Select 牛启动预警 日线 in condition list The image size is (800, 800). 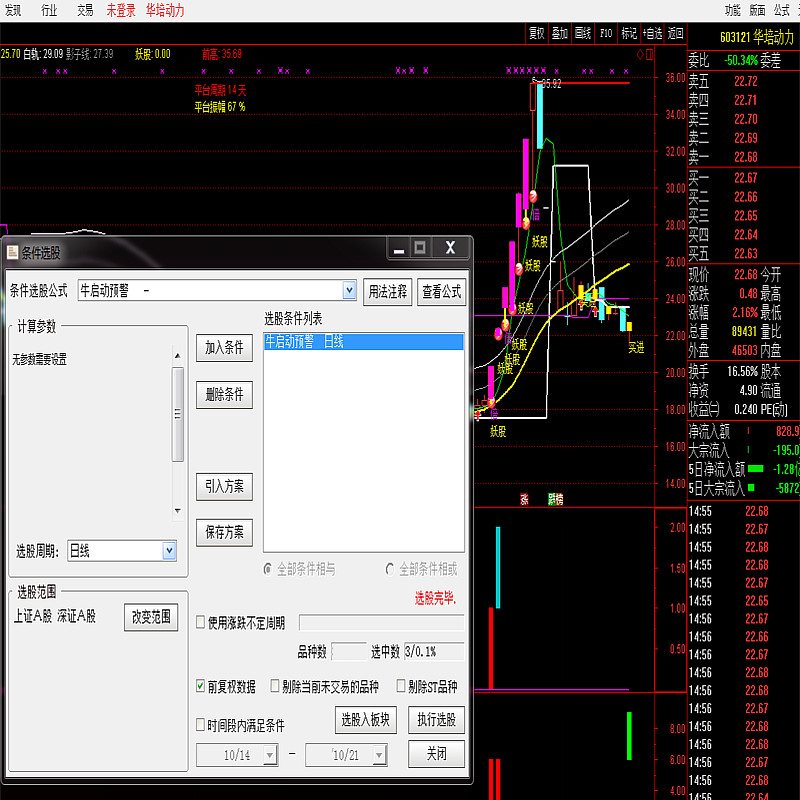(363, 342)
